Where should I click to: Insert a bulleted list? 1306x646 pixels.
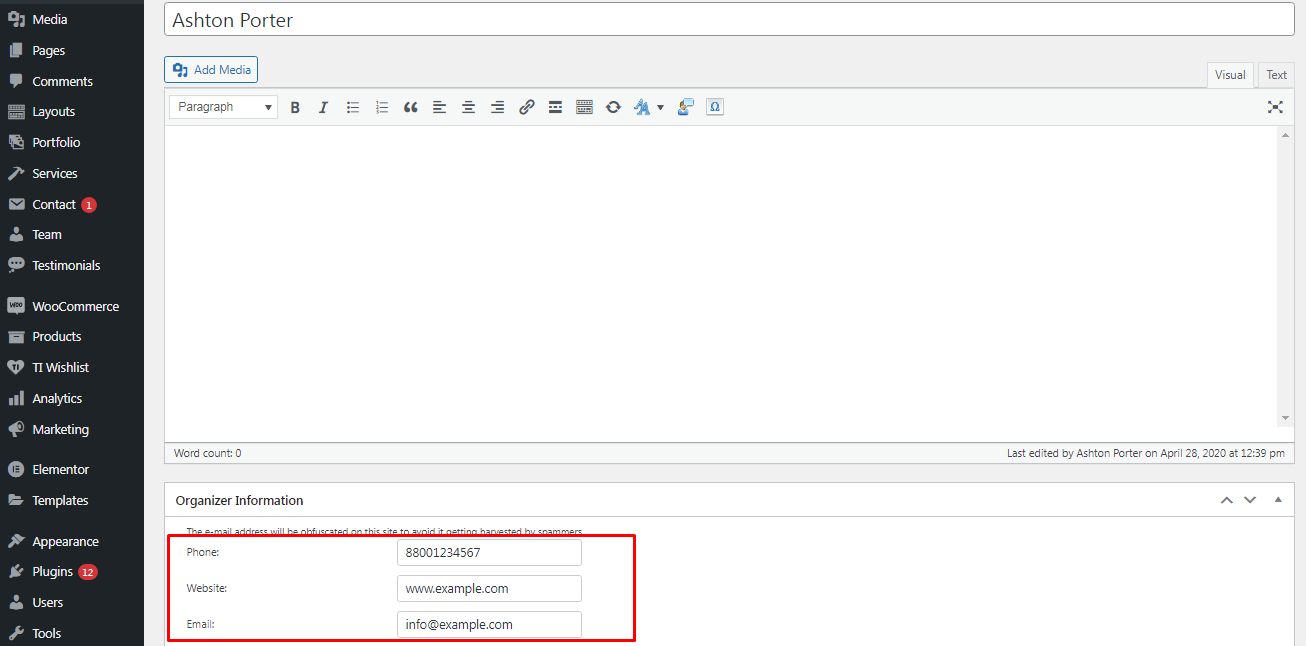[353, 107]
